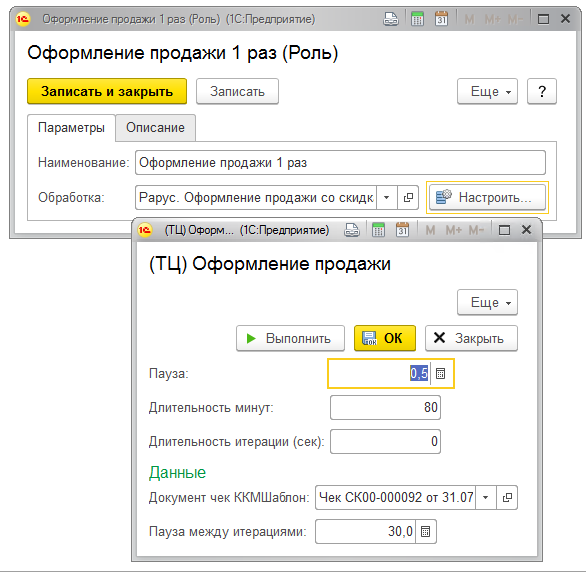Close the Оформление продажи 1 раз (Роль) window

[565, 18]
